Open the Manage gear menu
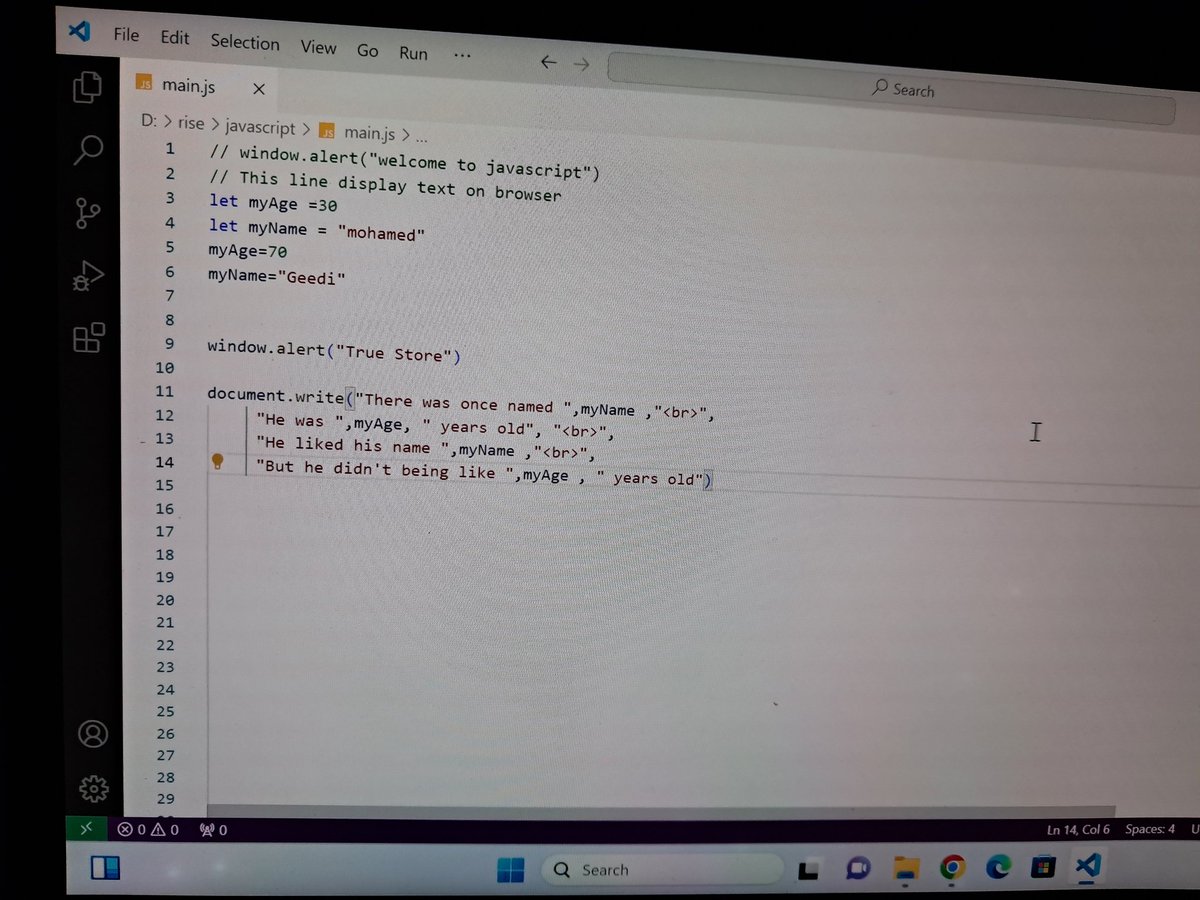Screen dimensions: 1200x900 coord(93,788)
